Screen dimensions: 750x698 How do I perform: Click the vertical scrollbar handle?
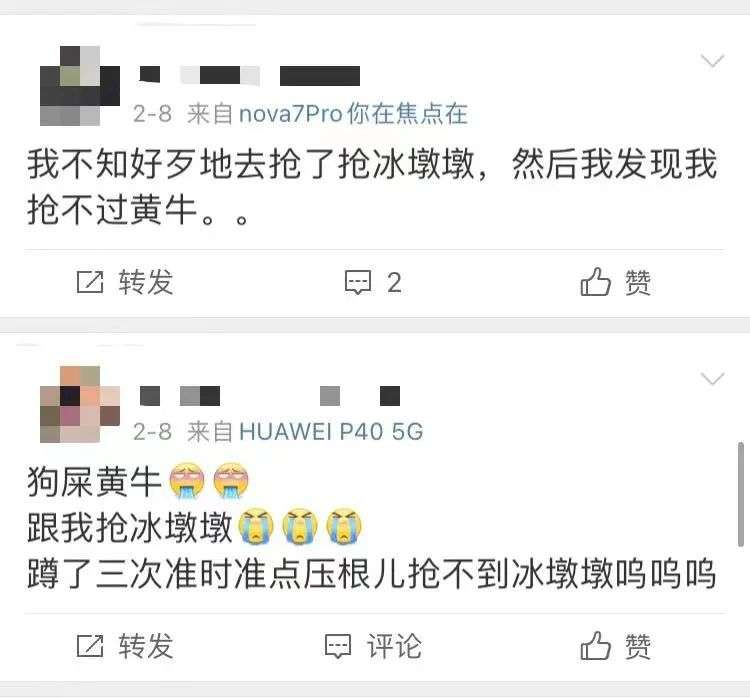tap(741, 494)
